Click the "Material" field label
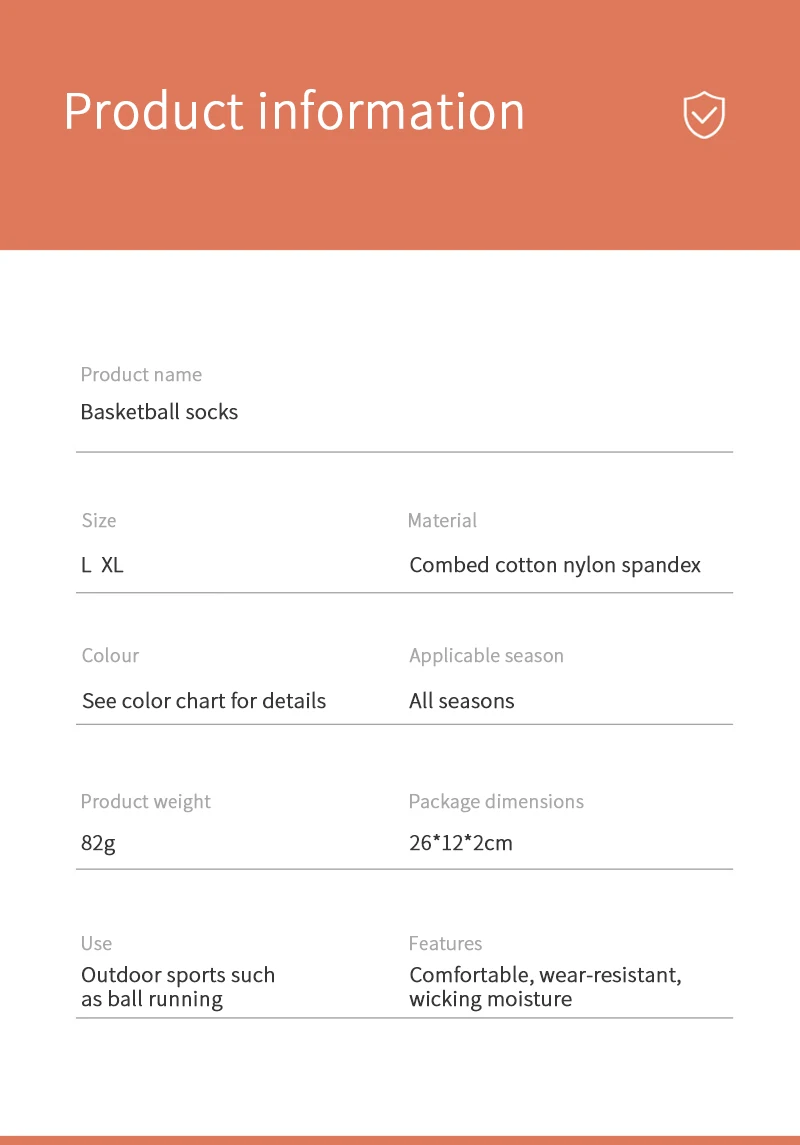The height and width of the screenshot is (1145, 800). [442, 521]
